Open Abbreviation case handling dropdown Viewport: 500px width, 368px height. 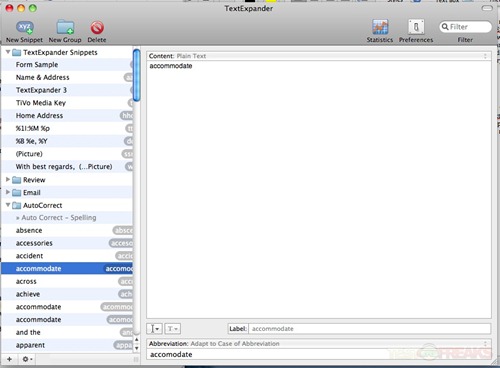(x=319, y=344)
